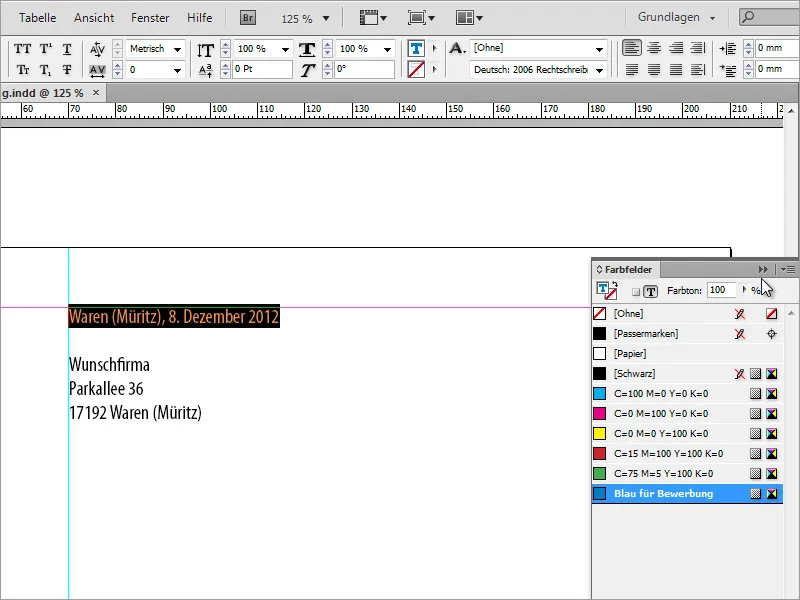Open the language Deutsch: 2006 dropdown
This screenshot has width=800, height=600.
[x=599, y=70]
